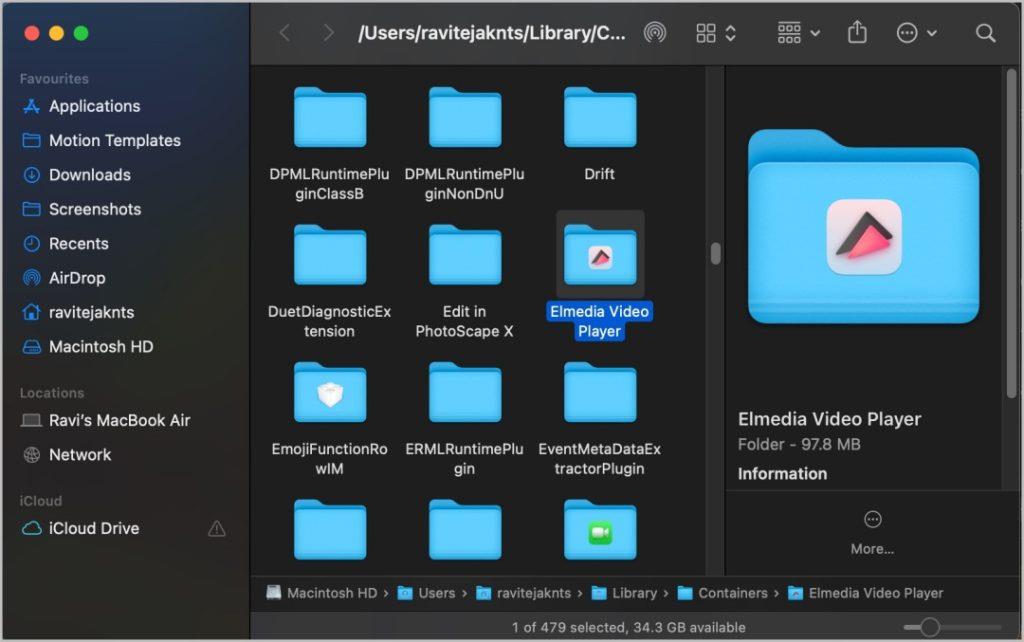The height and width of the screenshot is (642, 1024).
Task: Click Elmedia Video Player in path bar
Action: 866,593
